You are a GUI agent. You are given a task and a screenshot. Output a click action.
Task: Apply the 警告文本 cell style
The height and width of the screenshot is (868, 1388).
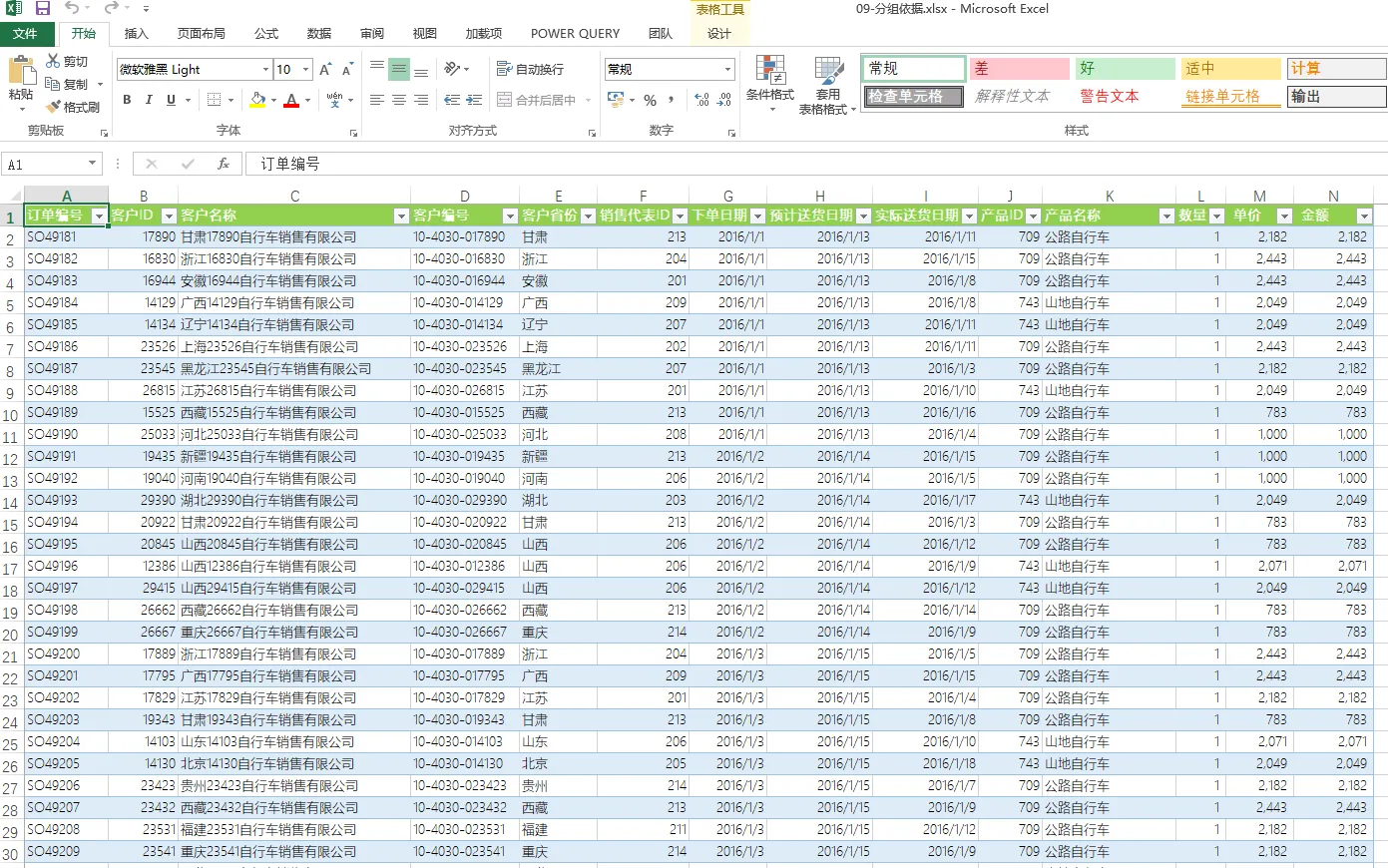1125,97
